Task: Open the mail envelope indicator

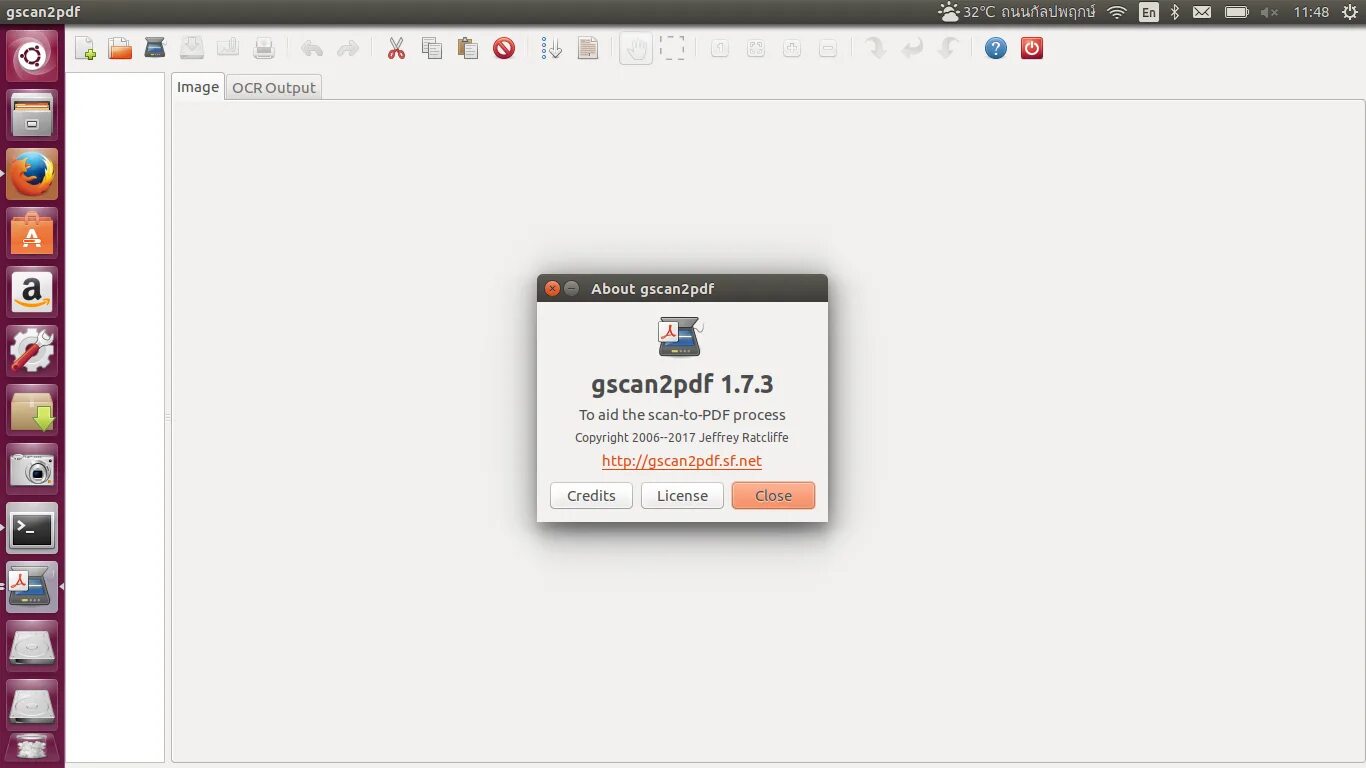Action: pos(1202,12)
